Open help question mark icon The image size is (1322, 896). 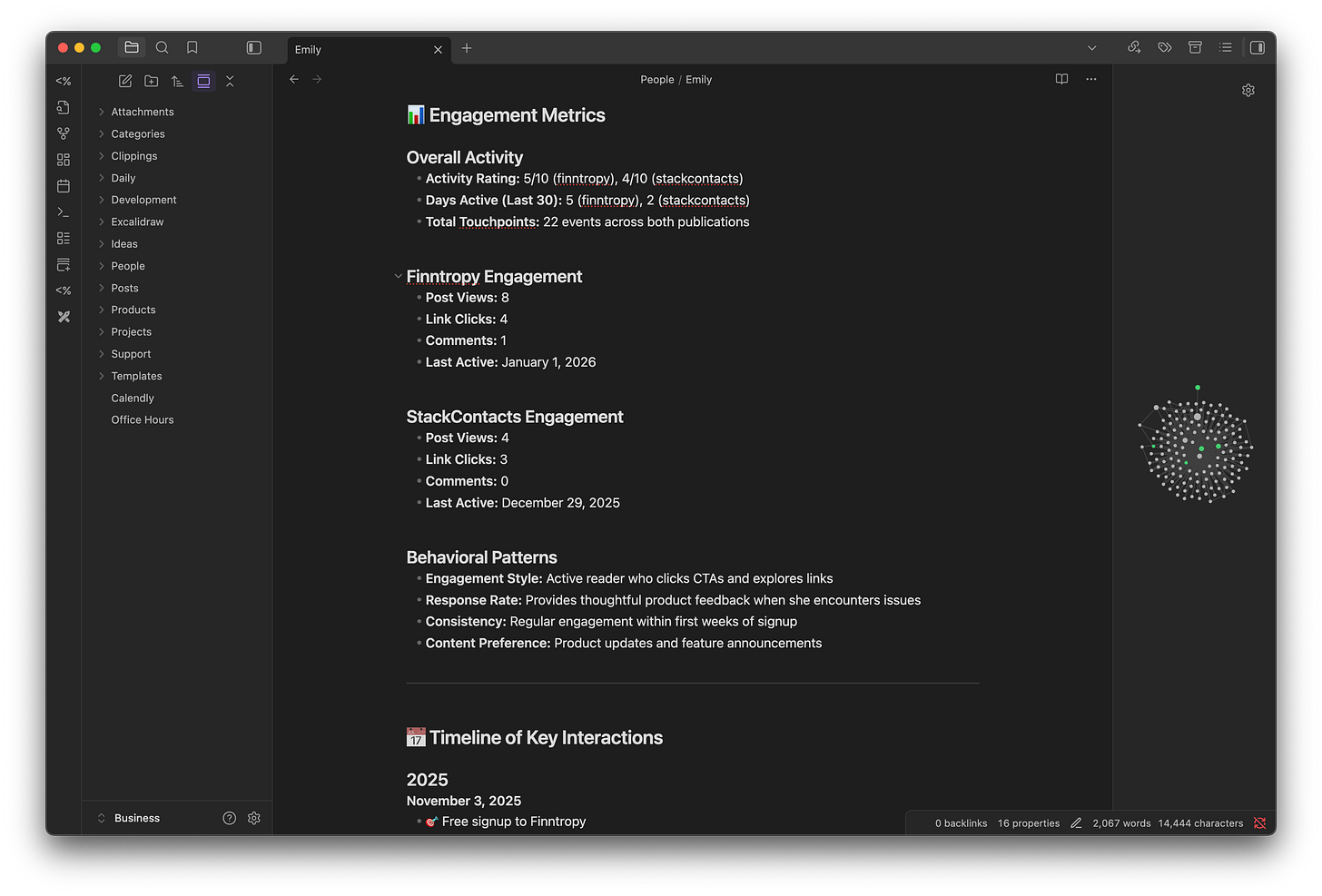pos(230,818)
